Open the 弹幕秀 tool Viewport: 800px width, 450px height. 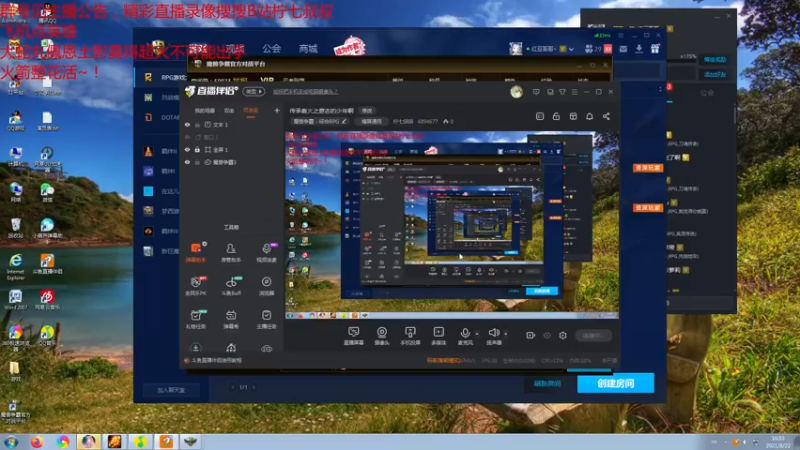(x=231, y=319)
